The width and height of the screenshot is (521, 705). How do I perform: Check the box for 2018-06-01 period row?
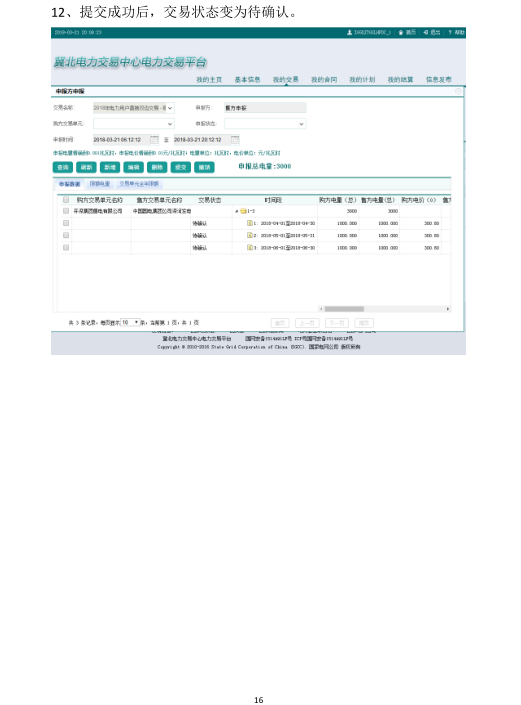[x=66, y=247]
